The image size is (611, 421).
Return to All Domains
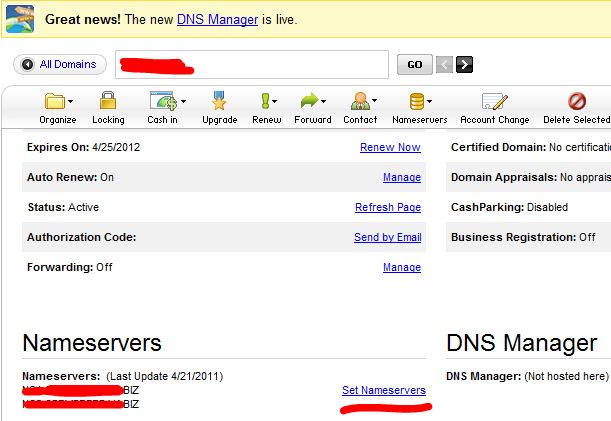coord(60,64)
